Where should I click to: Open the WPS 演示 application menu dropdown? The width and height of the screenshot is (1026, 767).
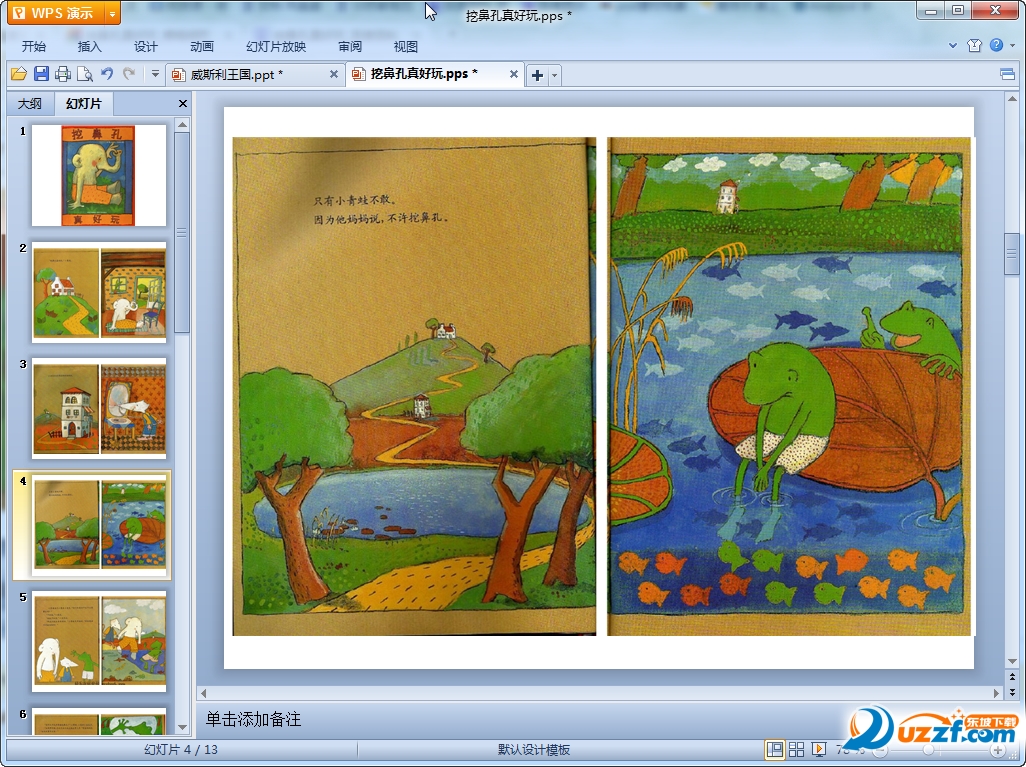click(113, 13)
